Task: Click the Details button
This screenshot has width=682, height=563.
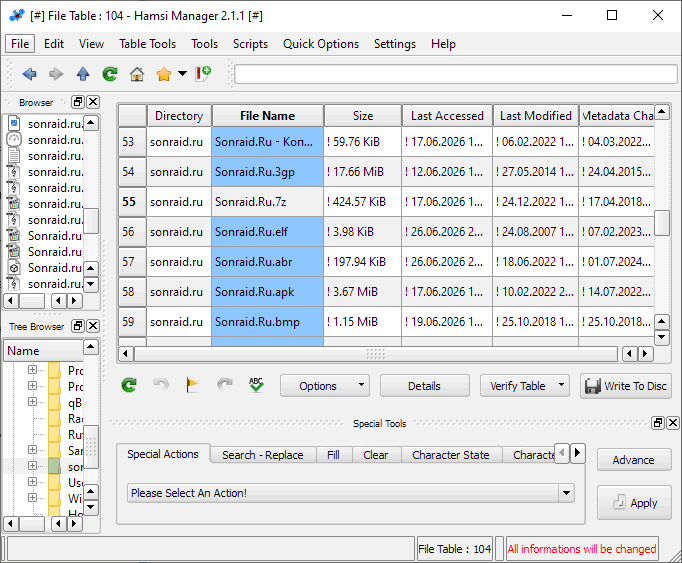Action: pyautogui.click(x=425, y=386)
